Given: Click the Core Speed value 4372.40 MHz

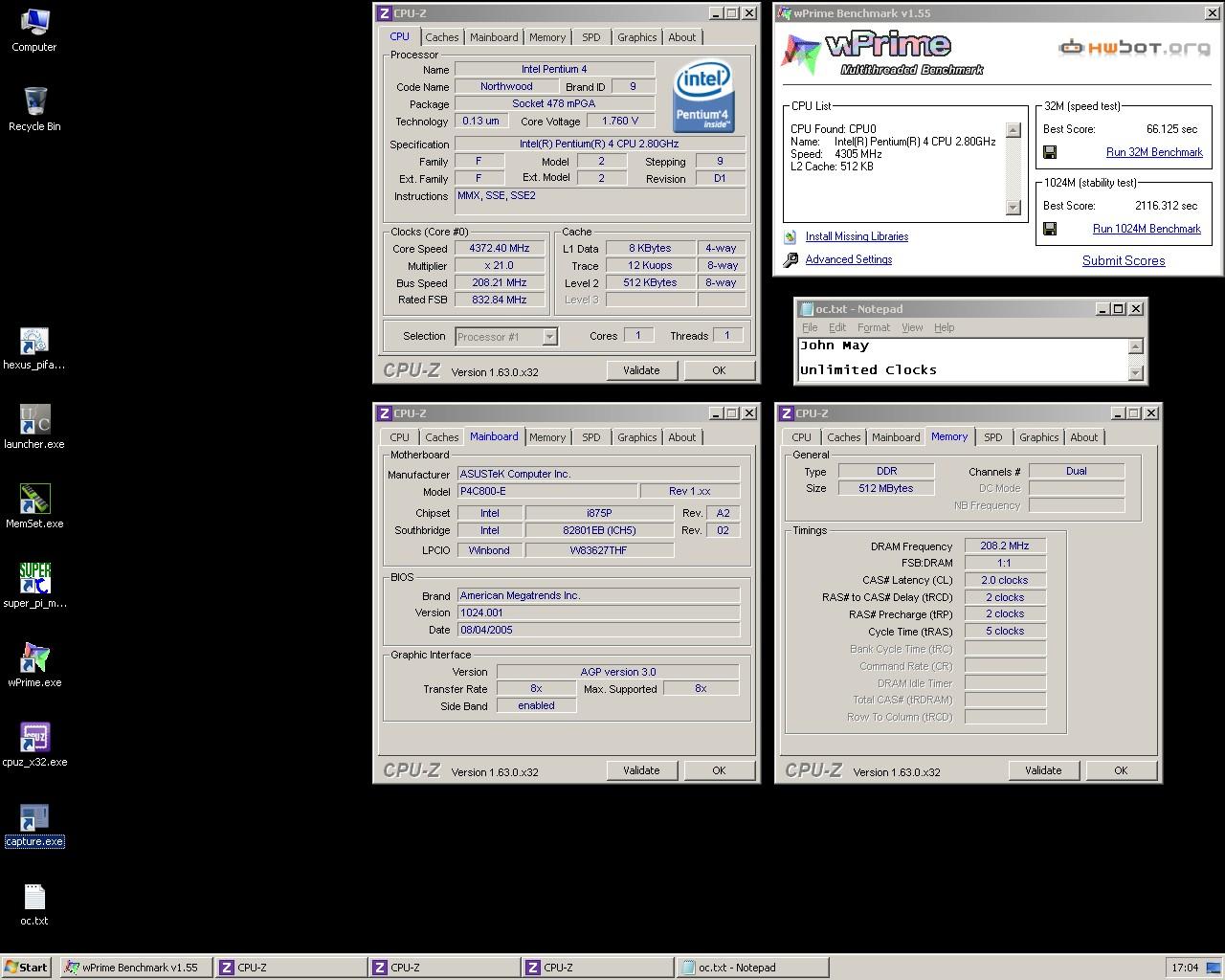Looking at the screenshot, I should tap(500, 248).
